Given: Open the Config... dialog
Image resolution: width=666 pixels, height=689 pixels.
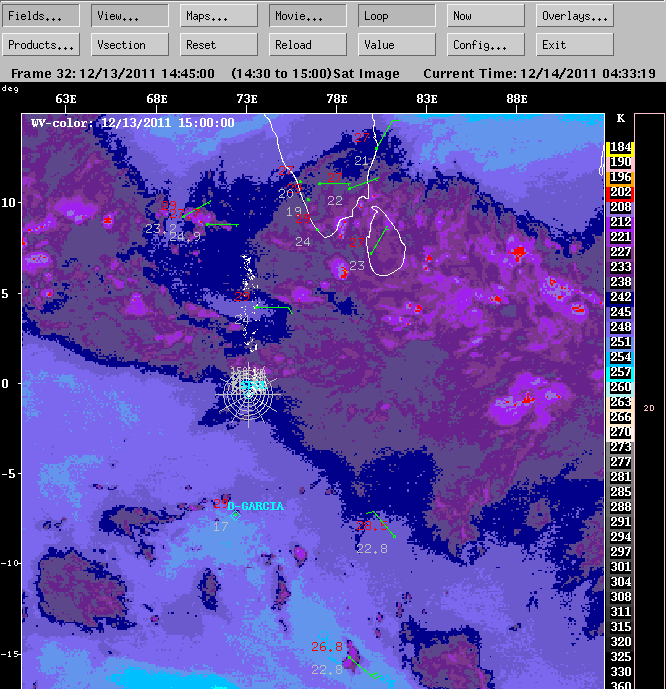Looking at the screenshot, I should click(485, 45).
